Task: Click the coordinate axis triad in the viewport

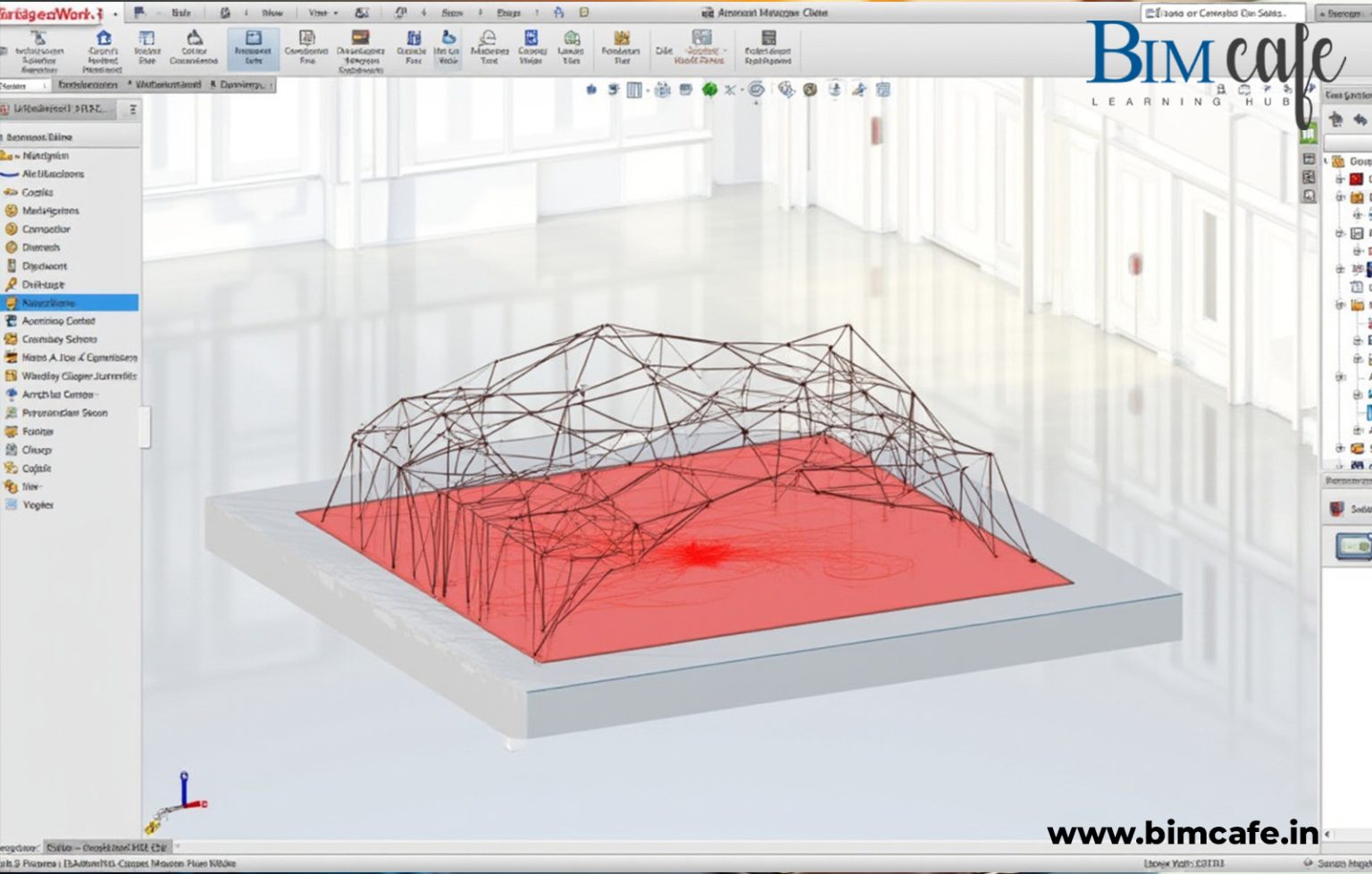Action: point(178,802)
